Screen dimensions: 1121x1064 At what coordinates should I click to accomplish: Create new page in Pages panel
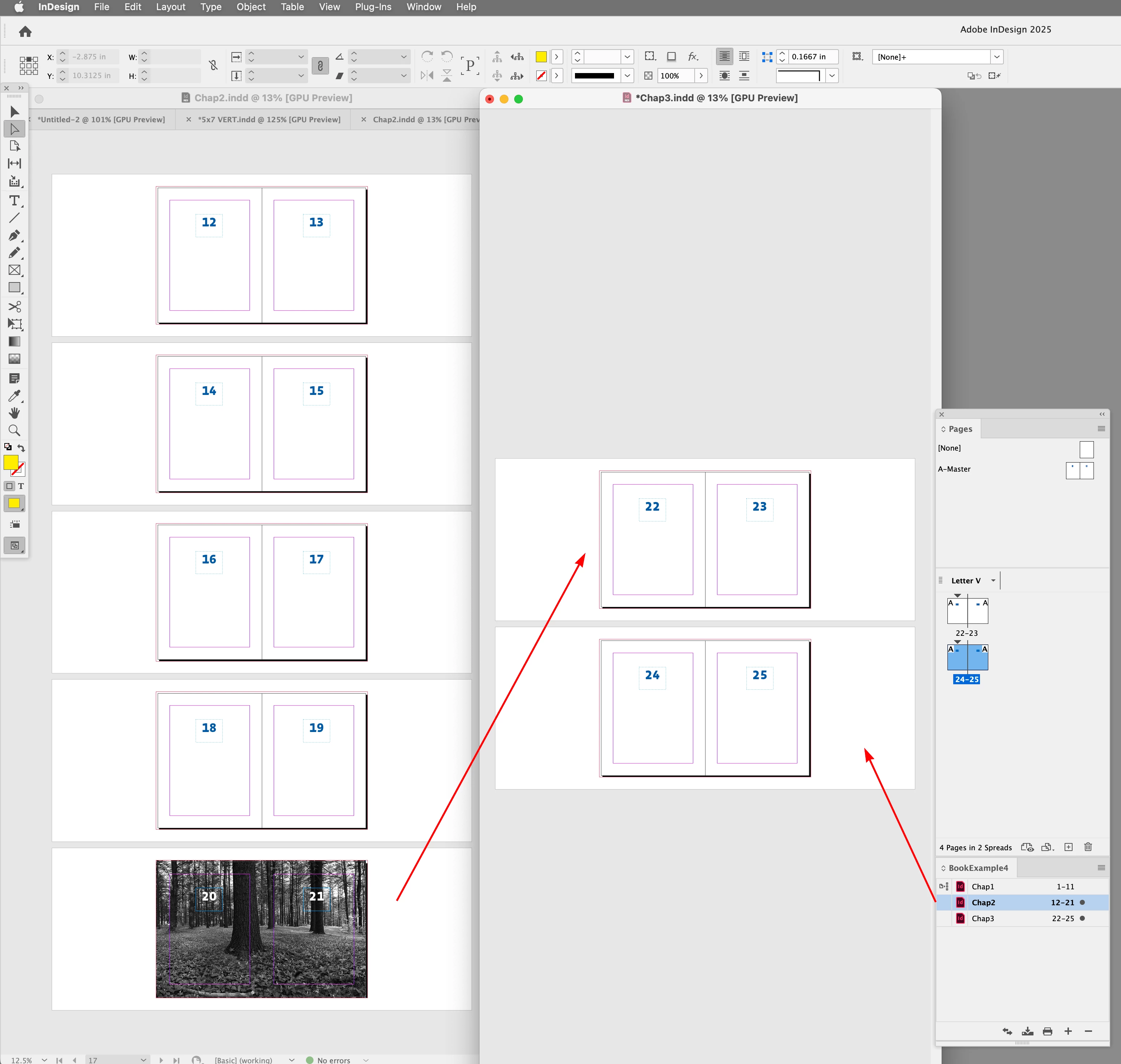1068,847
